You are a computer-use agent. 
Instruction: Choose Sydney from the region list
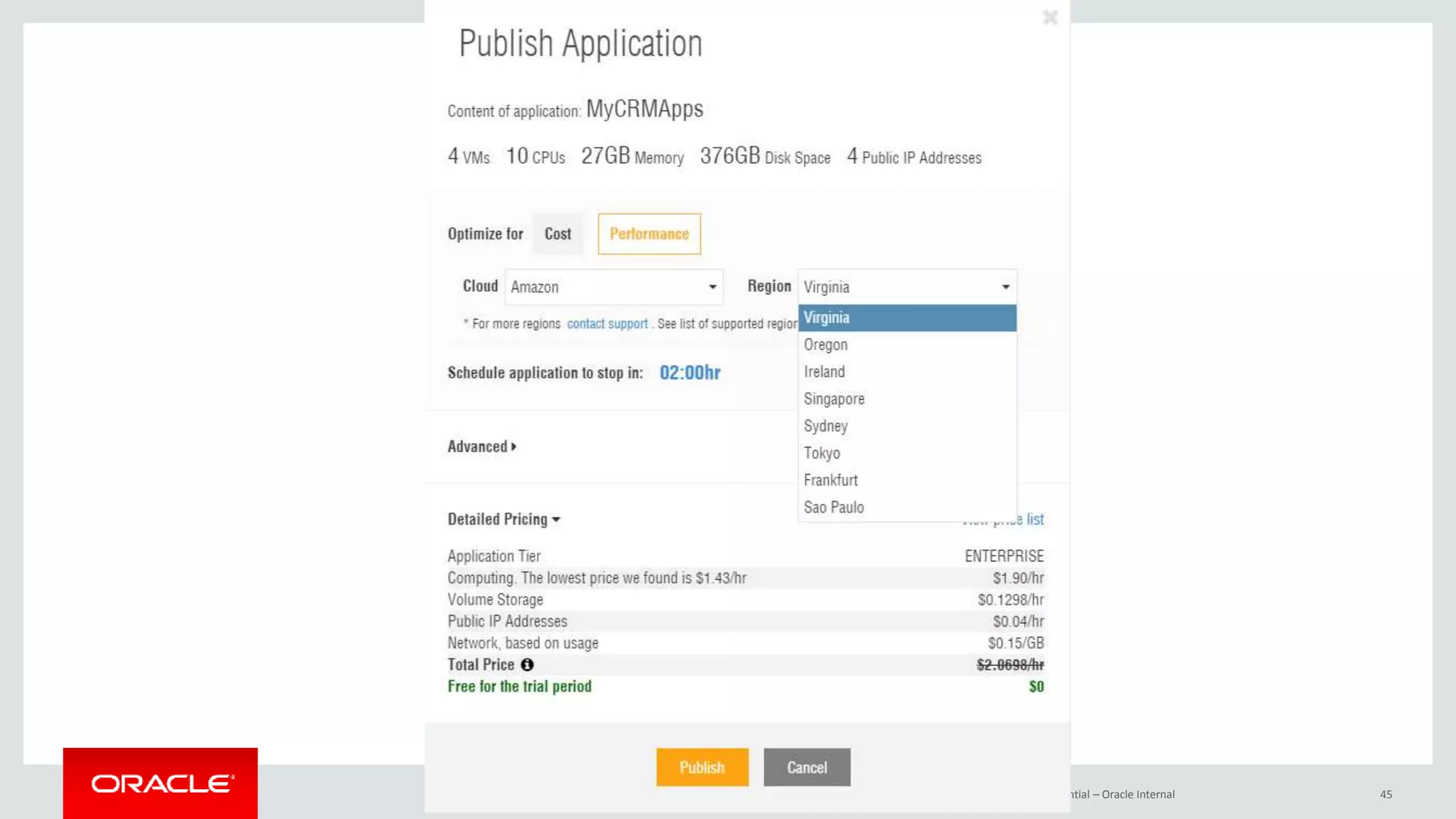(x=907, y=426)
